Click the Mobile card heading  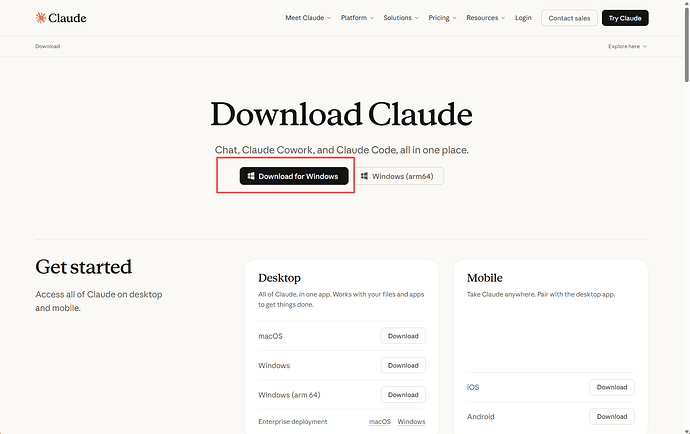coord(484,278)
